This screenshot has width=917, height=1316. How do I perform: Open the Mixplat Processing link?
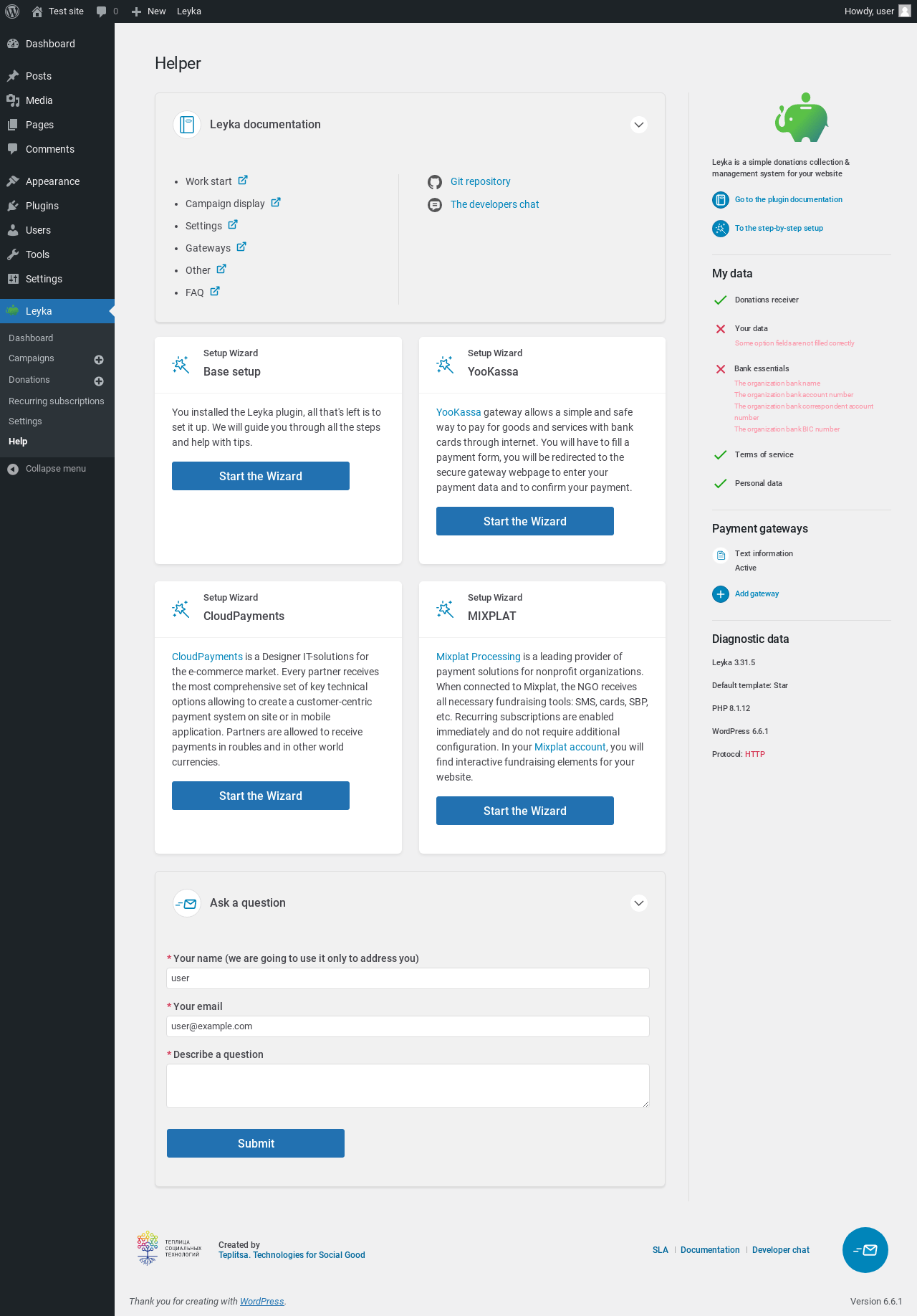click(479, 657)
